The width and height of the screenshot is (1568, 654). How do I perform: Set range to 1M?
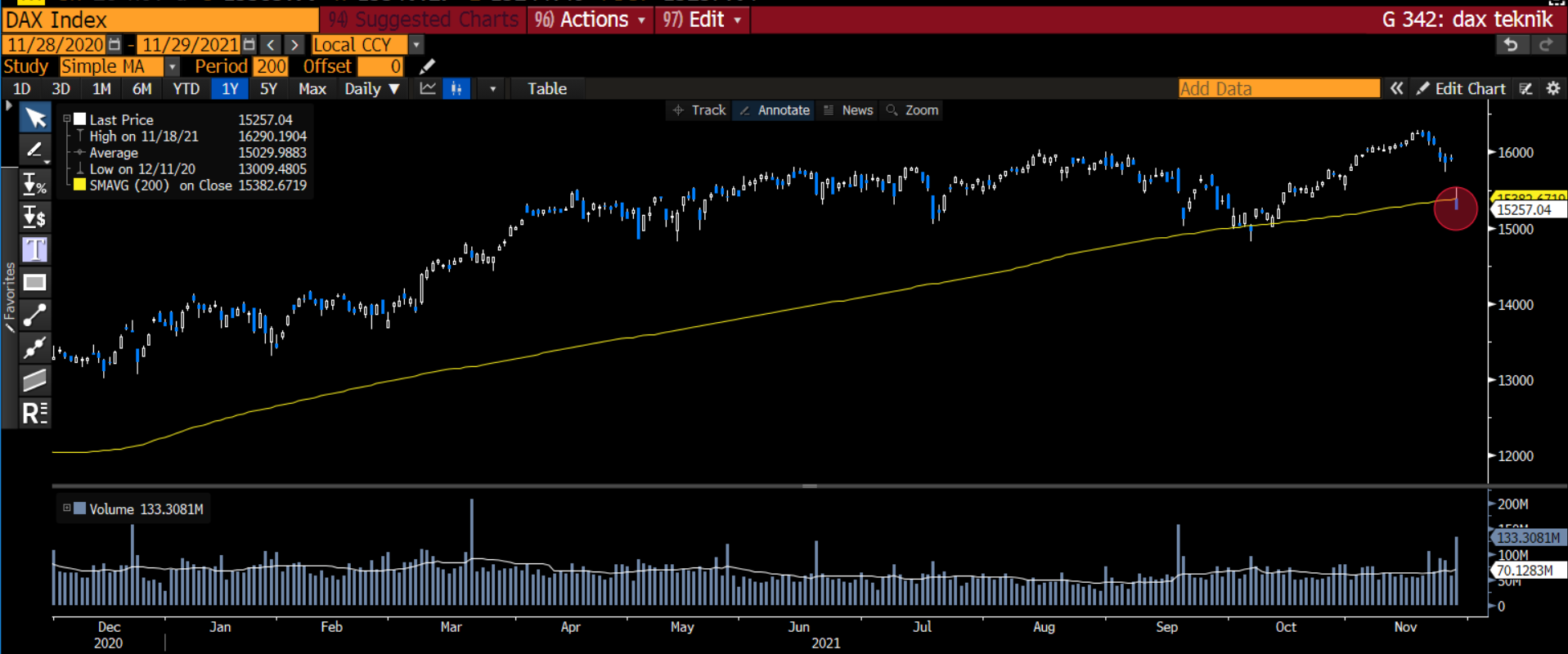tap(101, 88)
